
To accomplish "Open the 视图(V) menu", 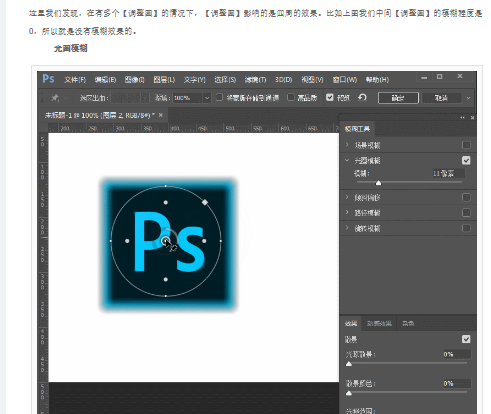I will point(312,80).
